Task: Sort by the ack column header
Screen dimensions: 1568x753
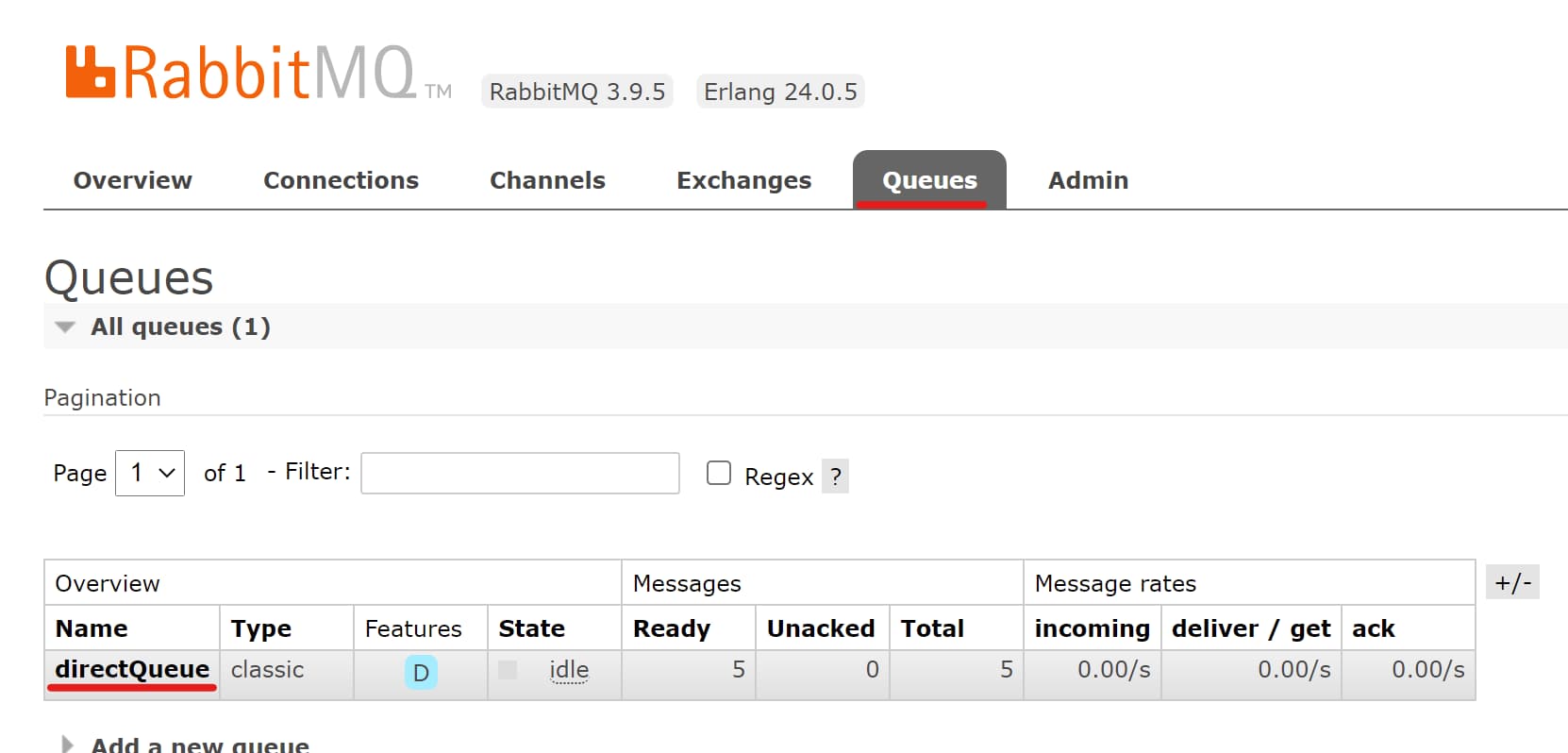Action: [x=1374, y=628]
